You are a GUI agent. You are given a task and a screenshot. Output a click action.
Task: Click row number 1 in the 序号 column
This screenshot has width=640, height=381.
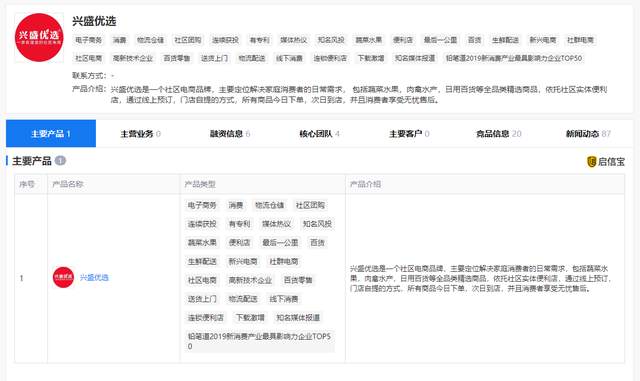pos(21,278)
